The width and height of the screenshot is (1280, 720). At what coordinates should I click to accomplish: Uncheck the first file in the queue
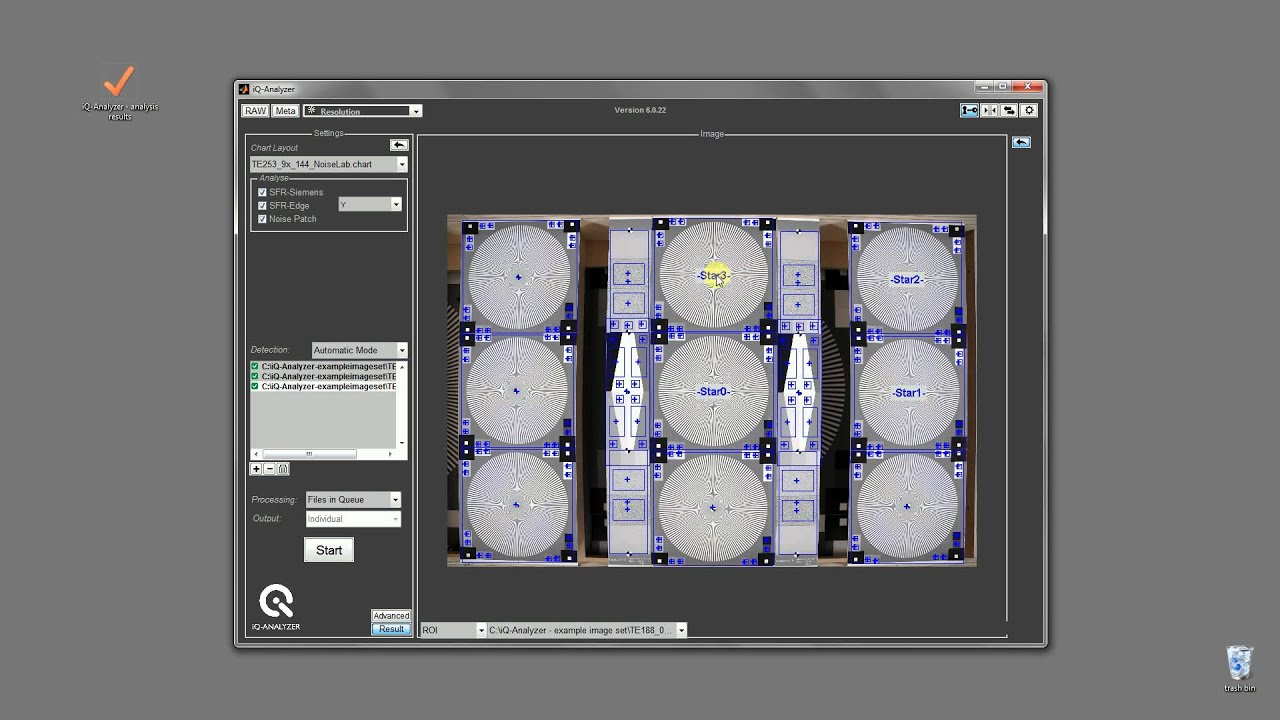255,367
